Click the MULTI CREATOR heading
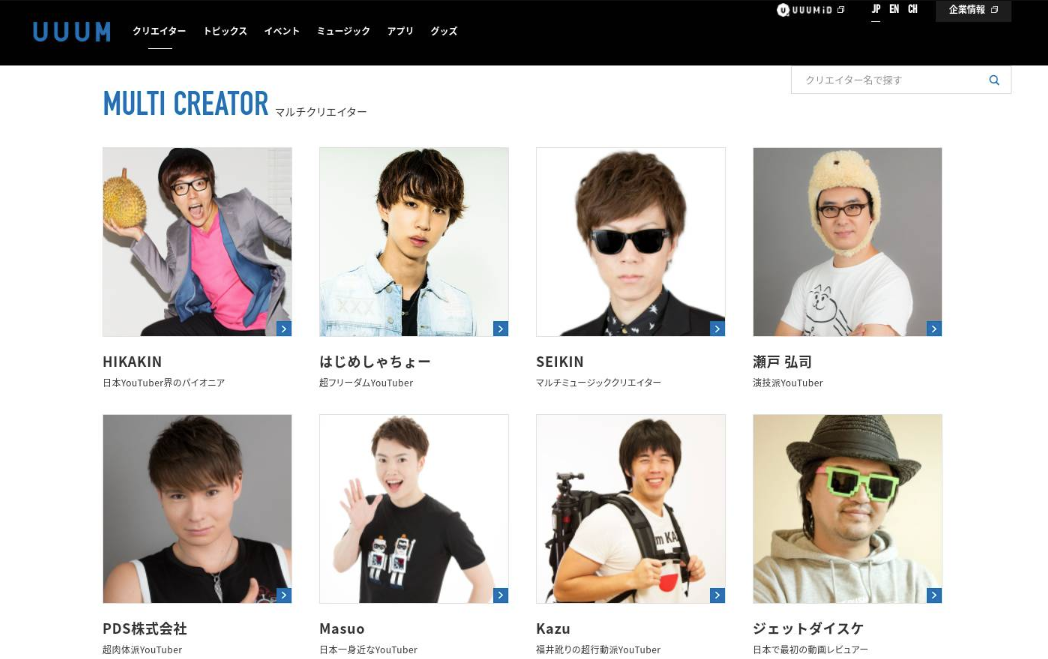Viewport: 1048px width, 659px height. tap(186, 104)
